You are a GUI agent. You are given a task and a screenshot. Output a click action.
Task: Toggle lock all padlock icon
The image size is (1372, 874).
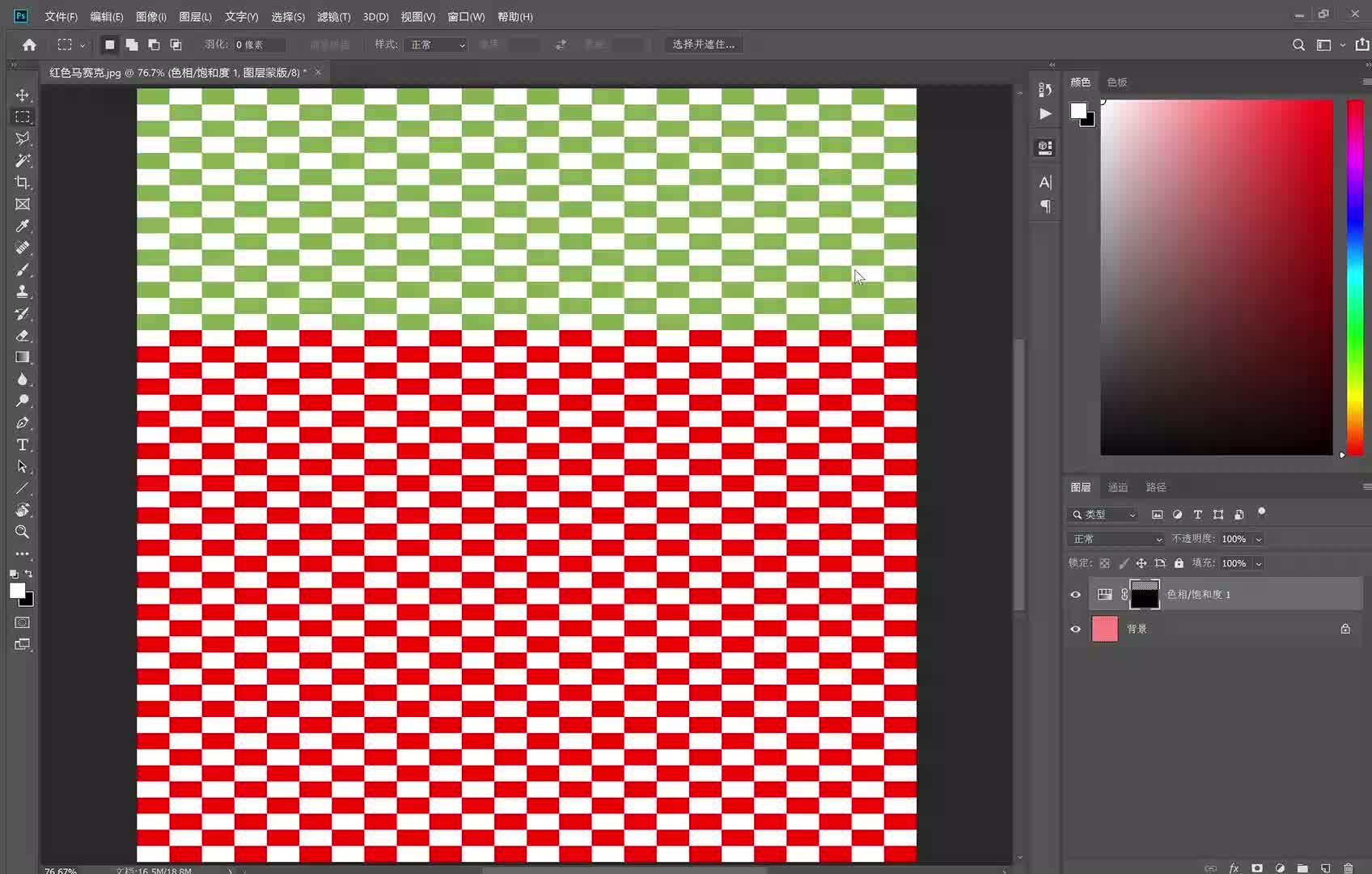(x=1179, y=563)
